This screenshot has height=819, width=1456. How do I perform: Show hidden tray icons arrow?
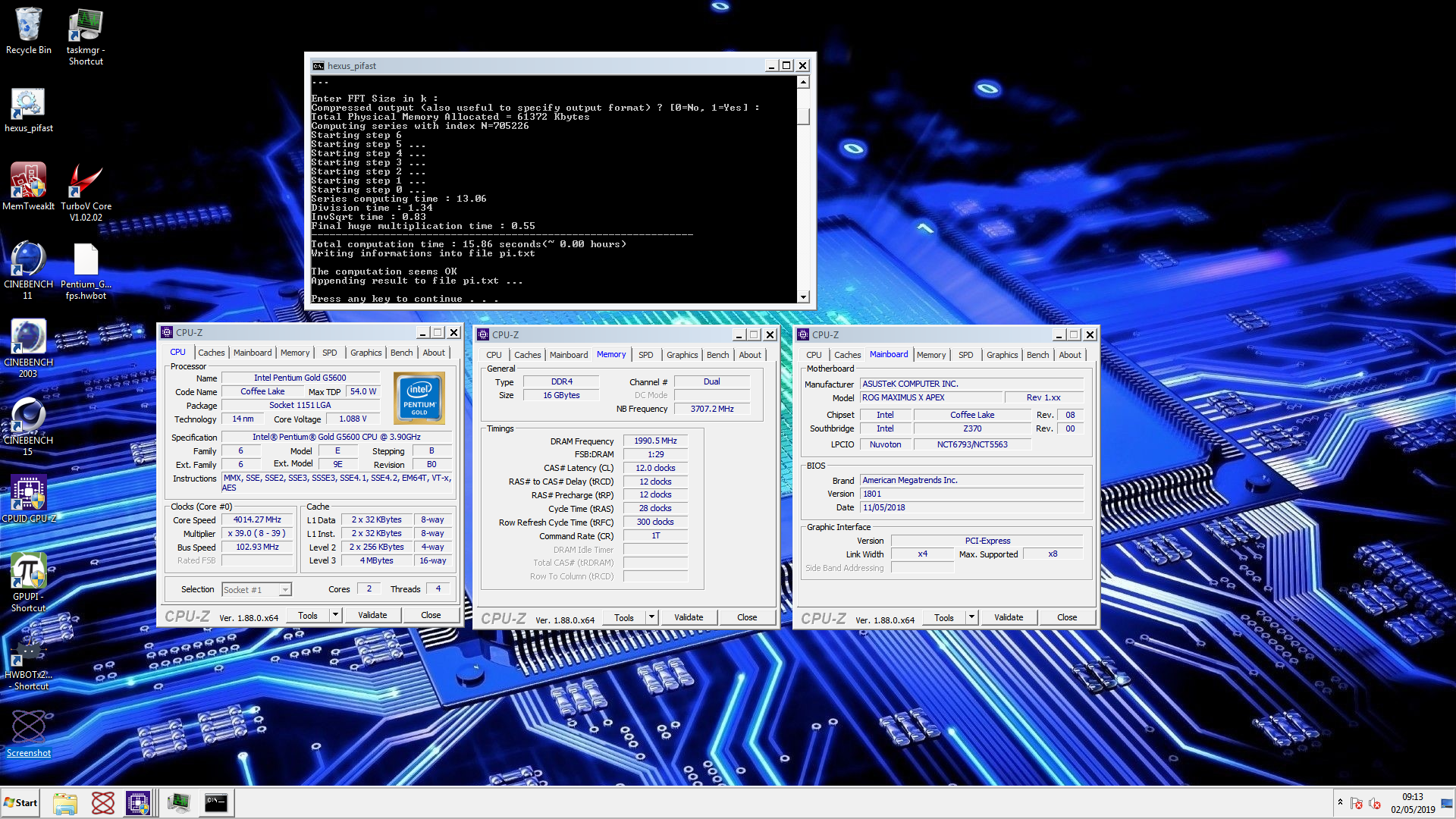[x=1340, y=802]
